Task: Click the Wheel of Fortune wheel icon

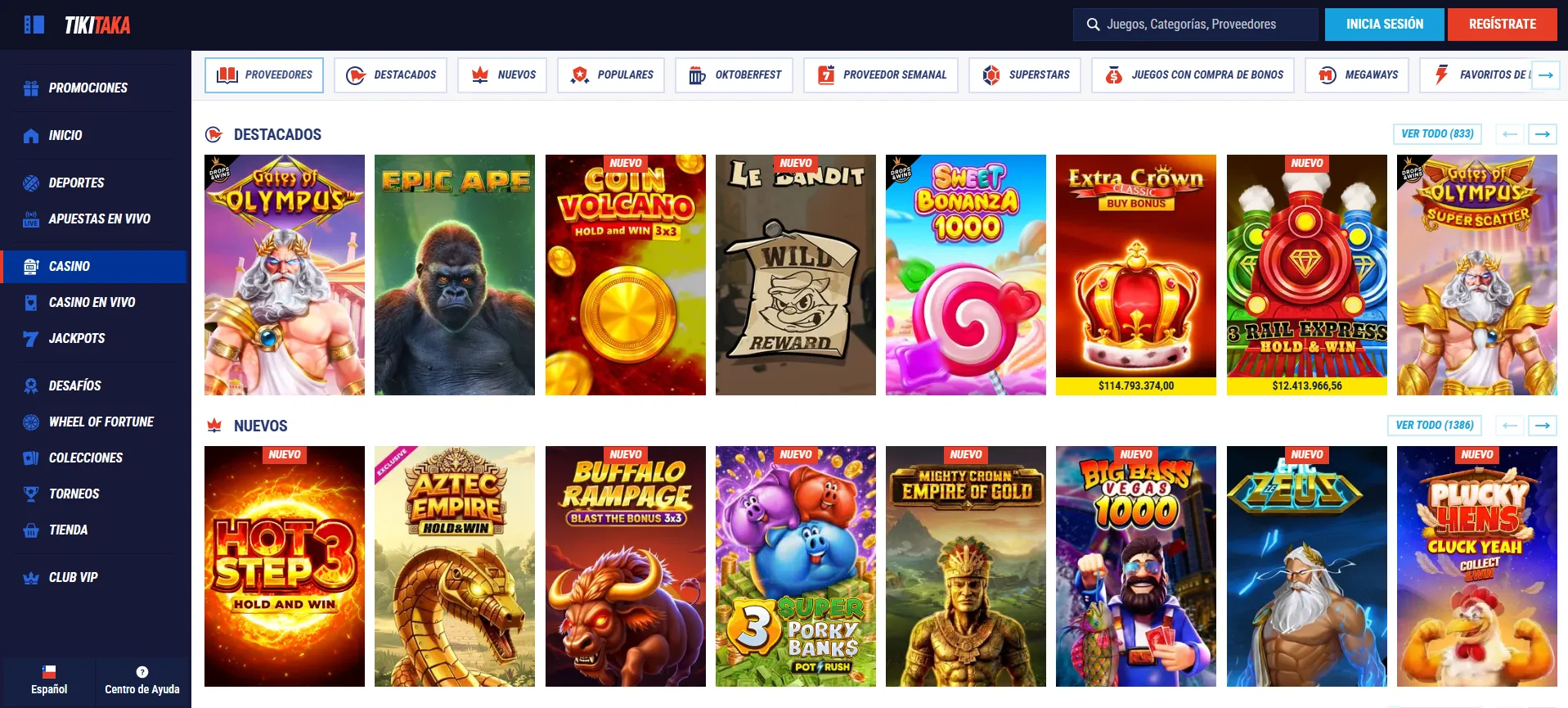Action: point(31,422)
